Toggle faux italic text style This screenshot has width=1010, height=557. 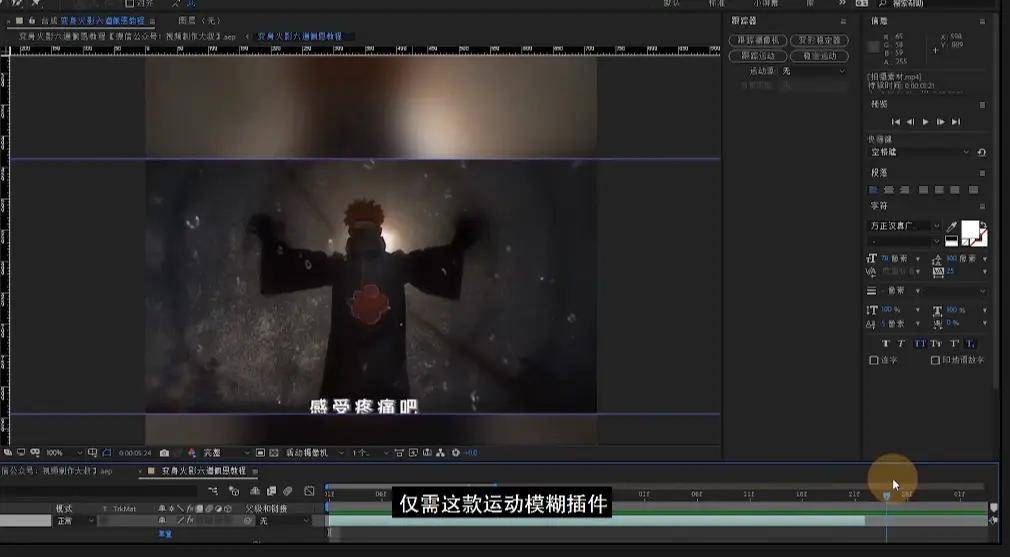pos(901,344)
